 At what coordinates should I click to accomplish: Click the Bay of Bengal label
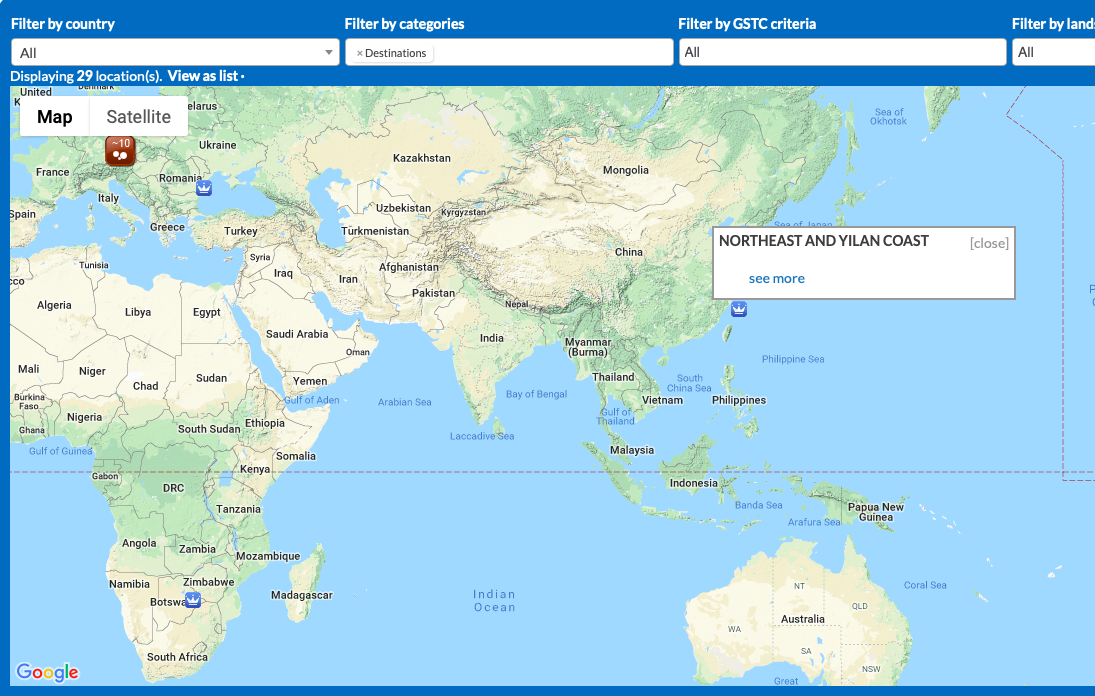536,394
